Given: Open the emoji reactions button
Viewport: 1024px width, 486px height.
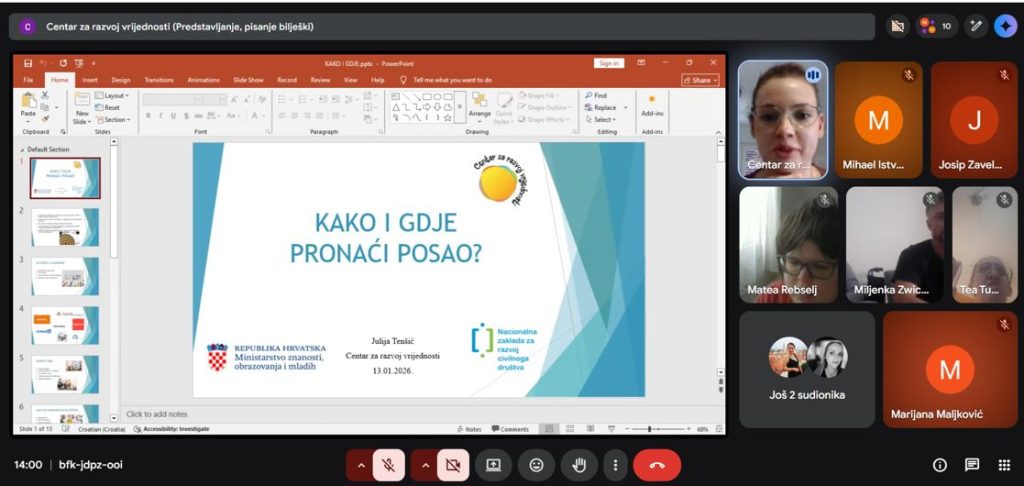Looking at the screenshot, I should pyautogui.click(x=536, y=465).
